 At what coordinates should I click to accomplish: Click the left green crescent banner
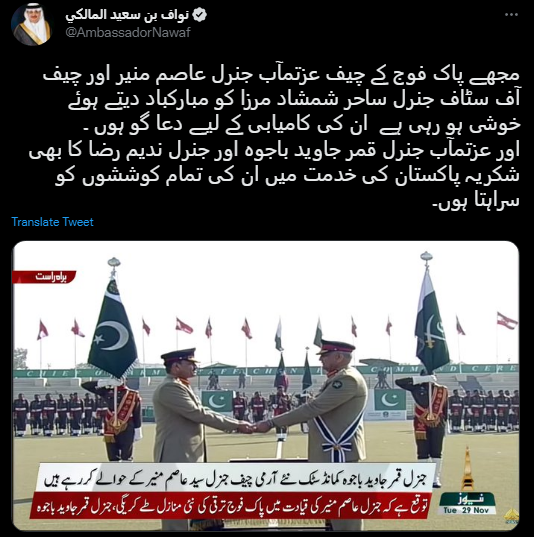216,401
